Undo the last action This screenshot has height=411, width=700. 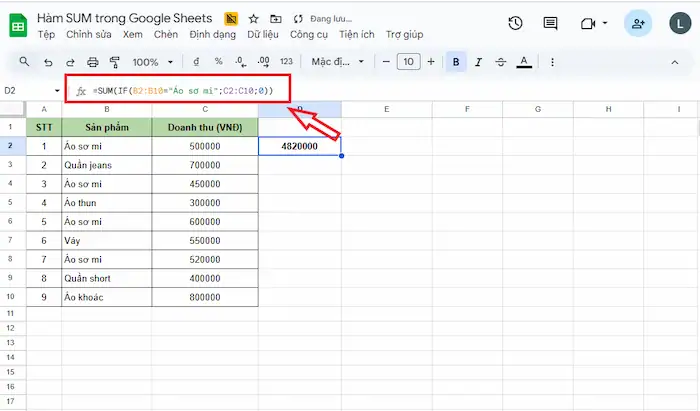(48, 62)
